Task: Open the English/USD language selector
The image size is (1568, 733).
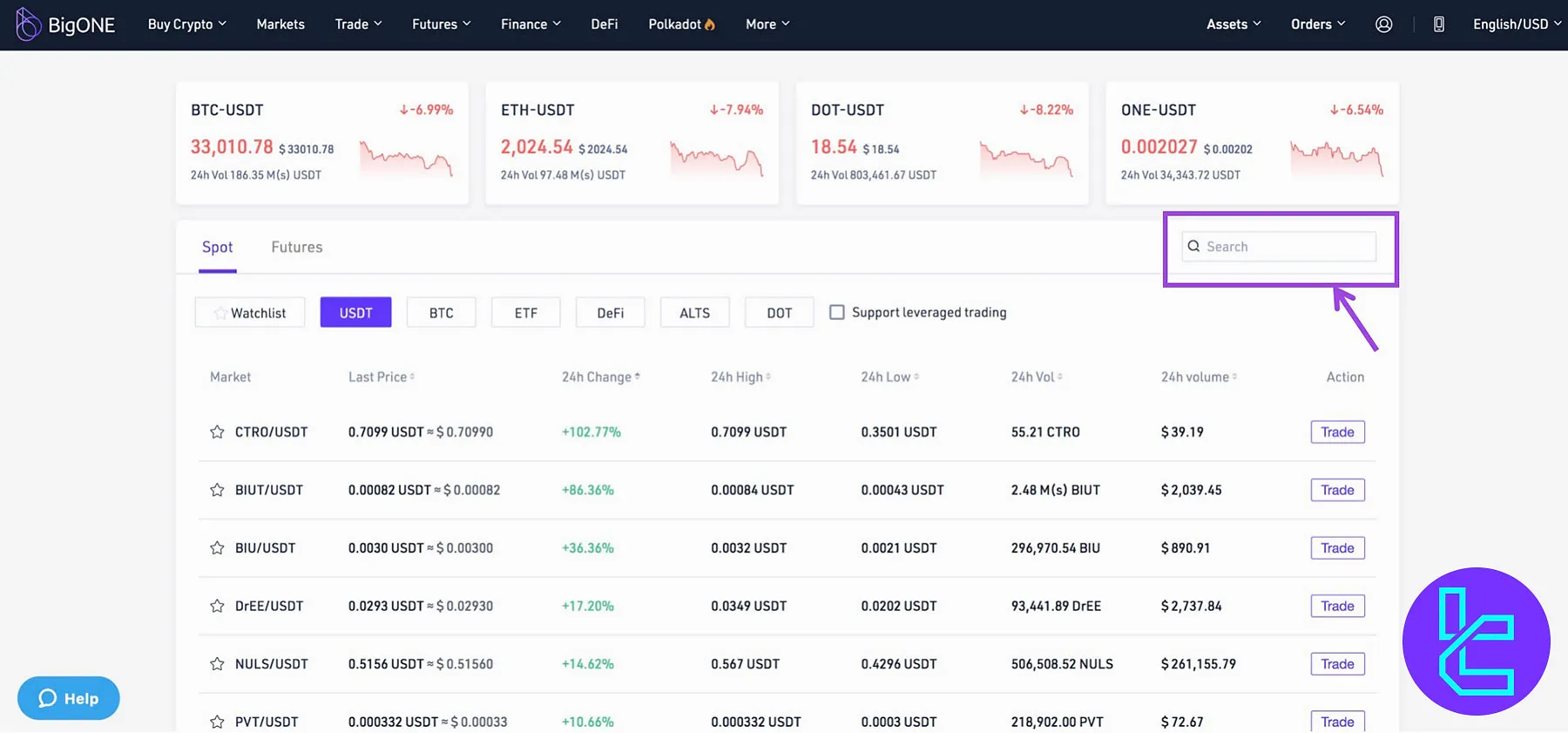Action: point(1517,24)
